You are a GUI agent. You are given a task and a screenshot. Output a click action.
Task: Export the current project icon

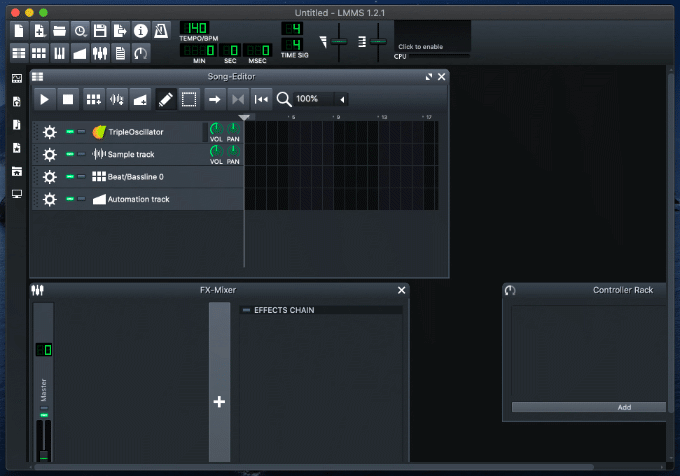[120, 31]
